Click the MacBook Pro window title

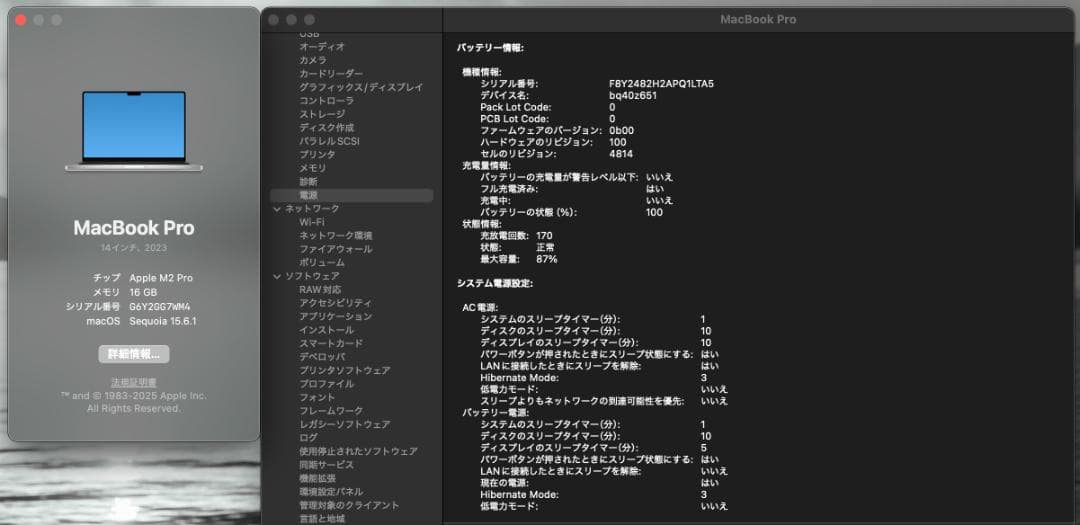[758, 19]
